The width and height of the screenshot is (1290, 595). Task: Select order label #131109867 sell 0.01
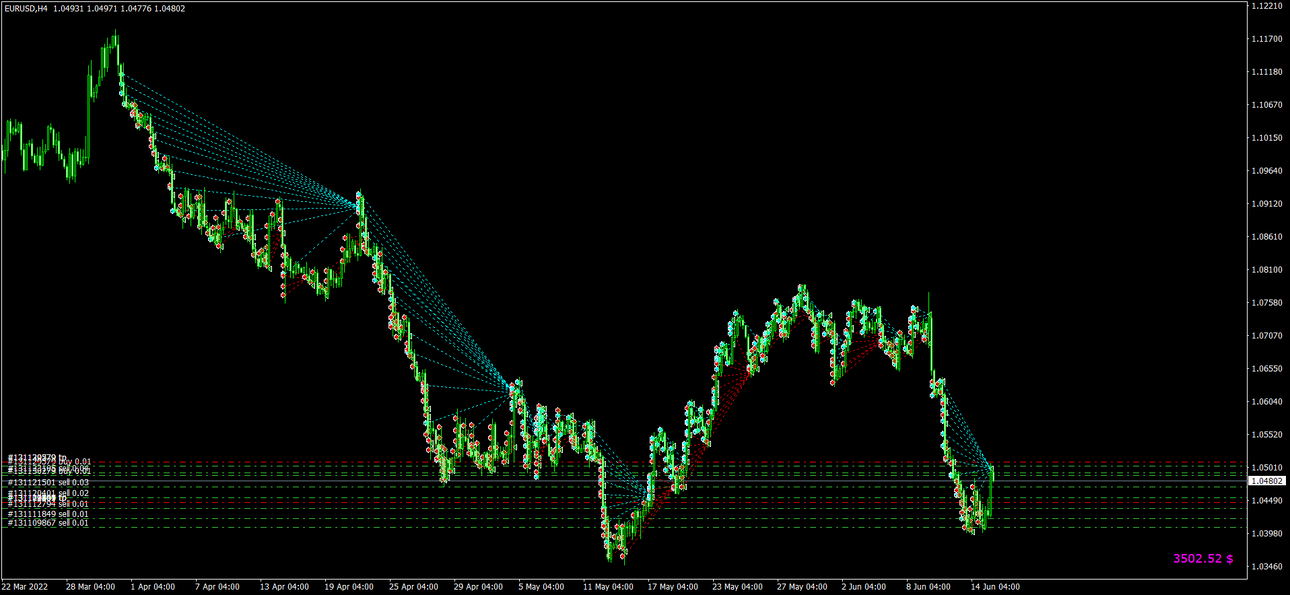click(48, 523)
